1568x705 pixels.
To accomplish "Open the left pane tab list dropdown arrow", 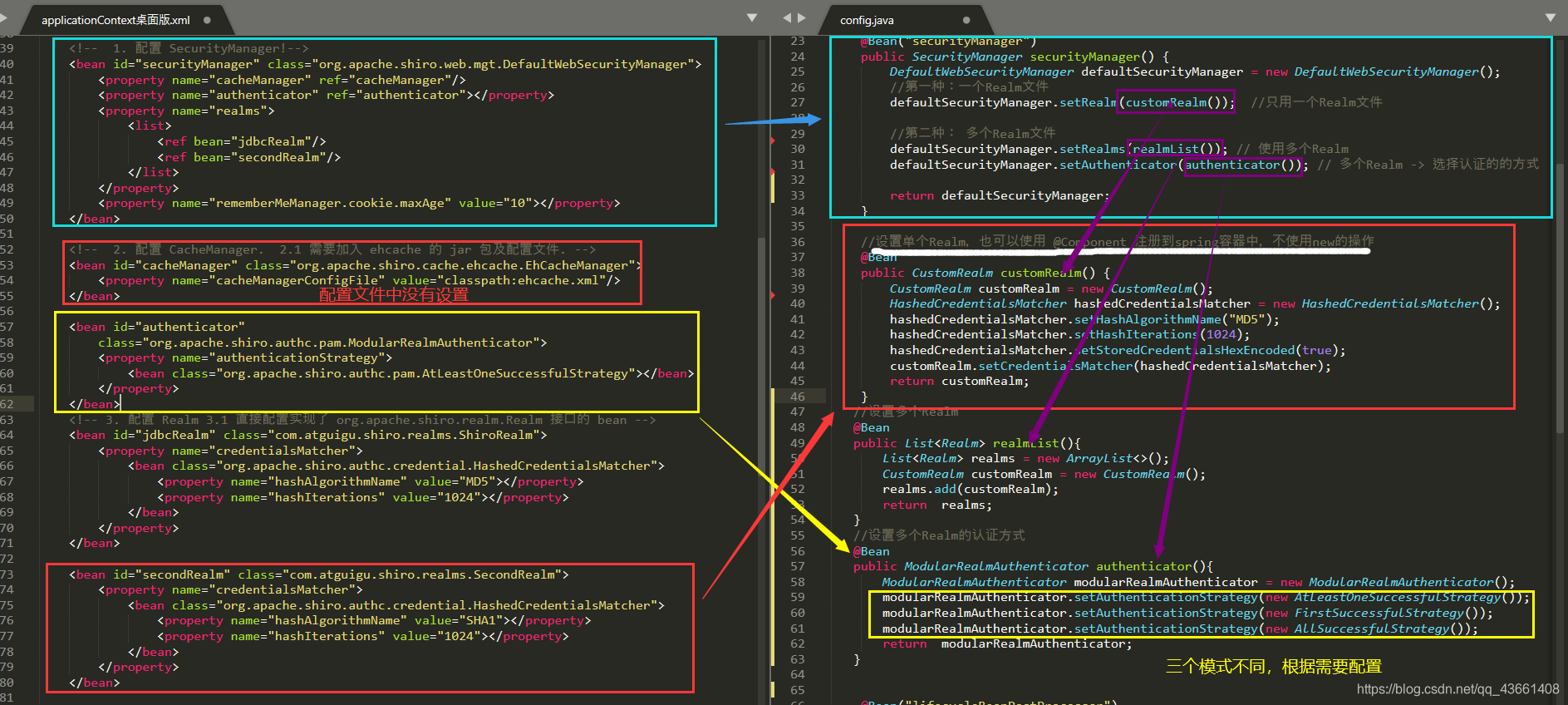I will point(752,17).
